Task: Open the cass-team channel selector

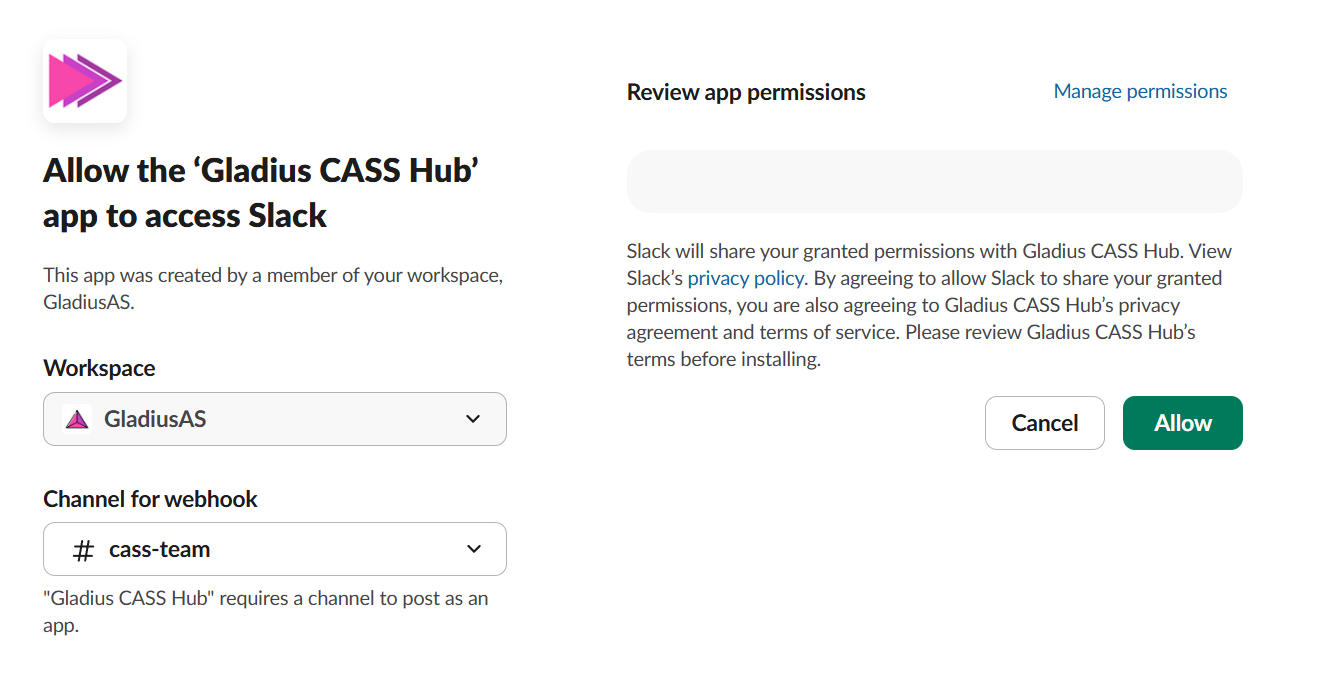Action: click(x=275, y=549)
